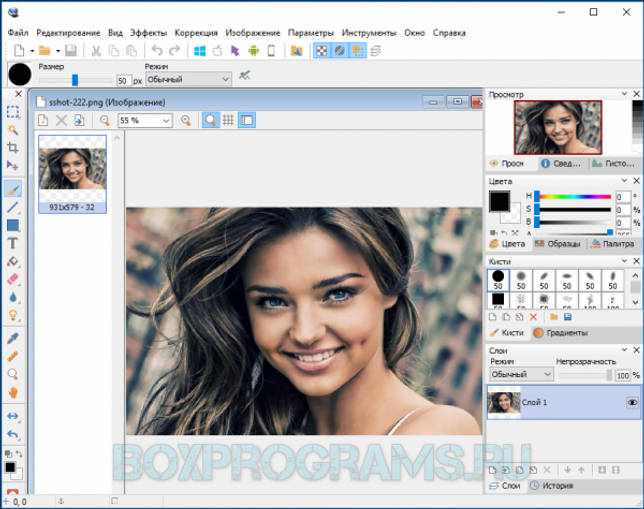Pick the Eyedropper tool
This screenshot has width=644, height=509.
pos(13,338)
